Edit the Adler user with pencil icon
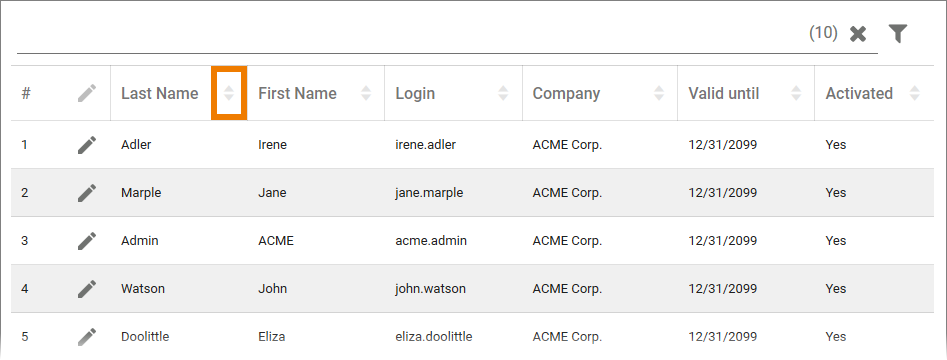The height and width of the screenshot is (360, 947). click(x=87, y=145)
